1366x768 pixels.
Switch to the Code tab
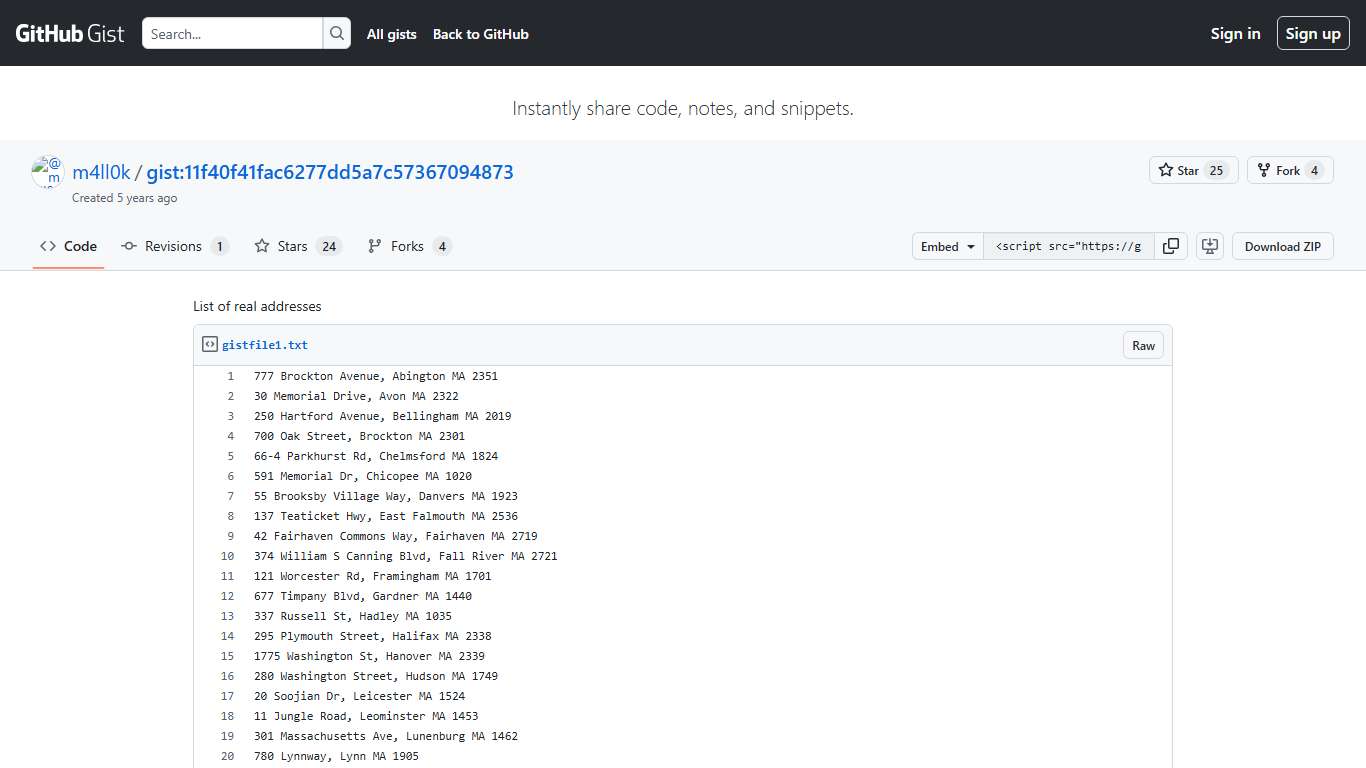point(68,246)
